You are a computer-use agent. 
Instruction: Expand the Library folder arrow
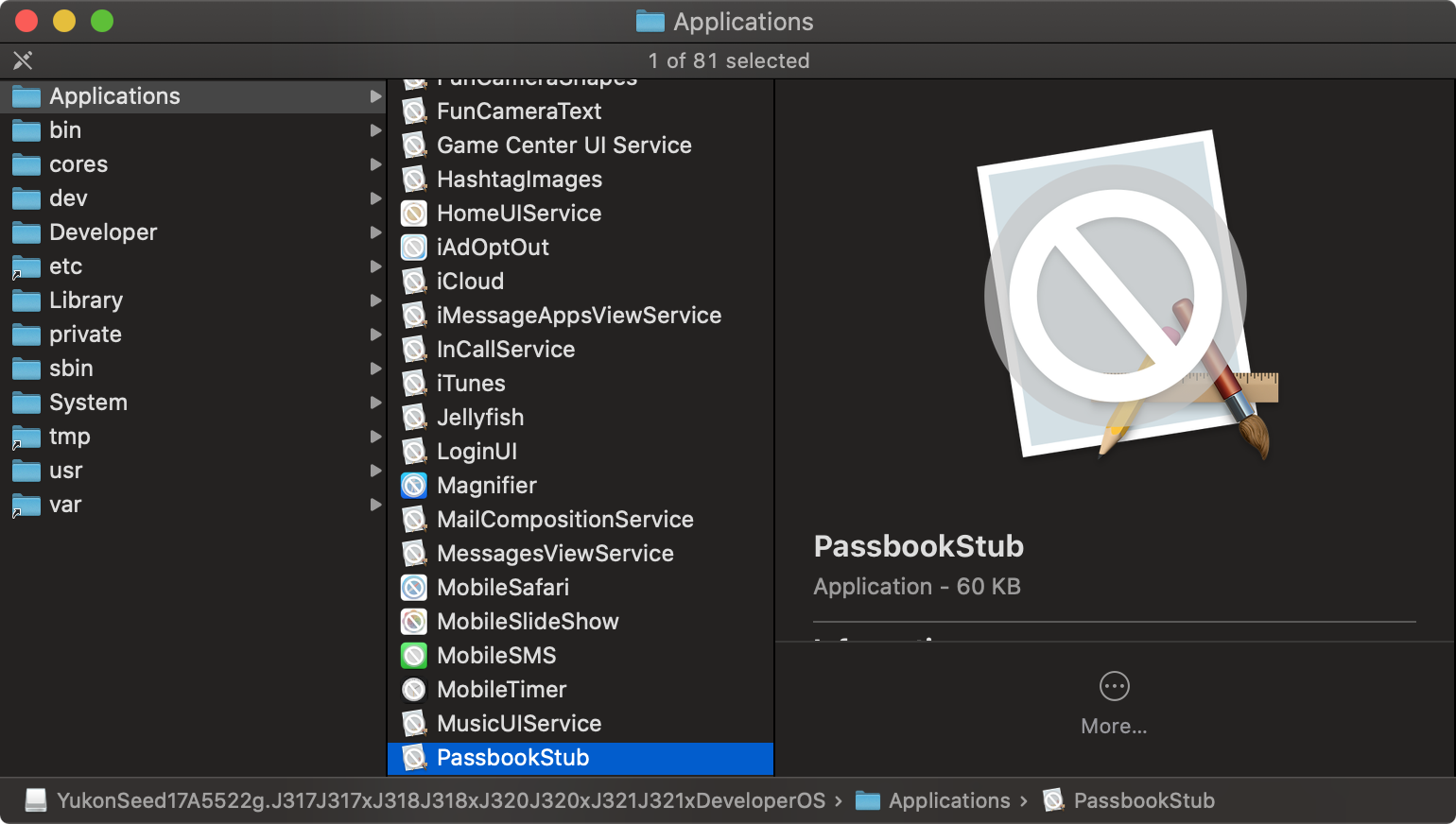click(x=375, y=300)
